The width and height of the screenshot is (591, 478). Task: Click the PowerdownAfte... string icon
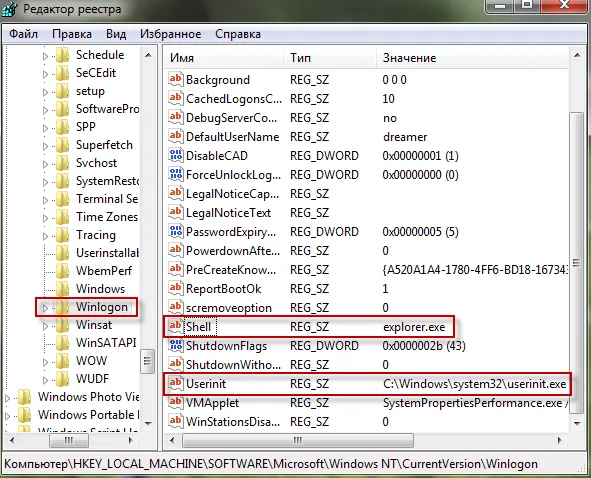point(175,250)
